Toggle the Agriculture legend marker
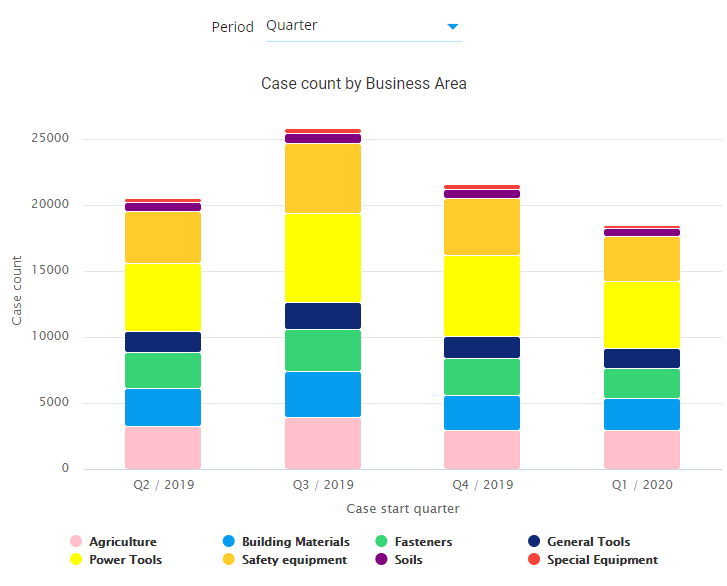Image resolution: width=727 pixels, height=586 pixels. (76, 541)
